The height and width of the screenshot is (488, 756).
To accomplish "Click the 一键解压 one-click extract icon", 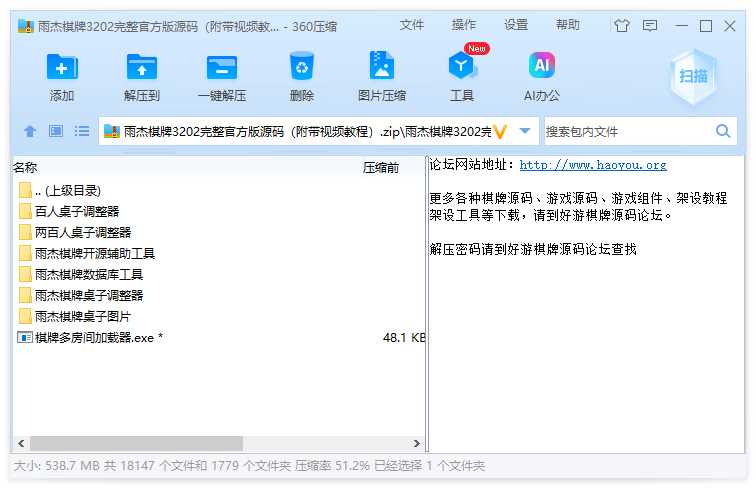I will point(222,67).
